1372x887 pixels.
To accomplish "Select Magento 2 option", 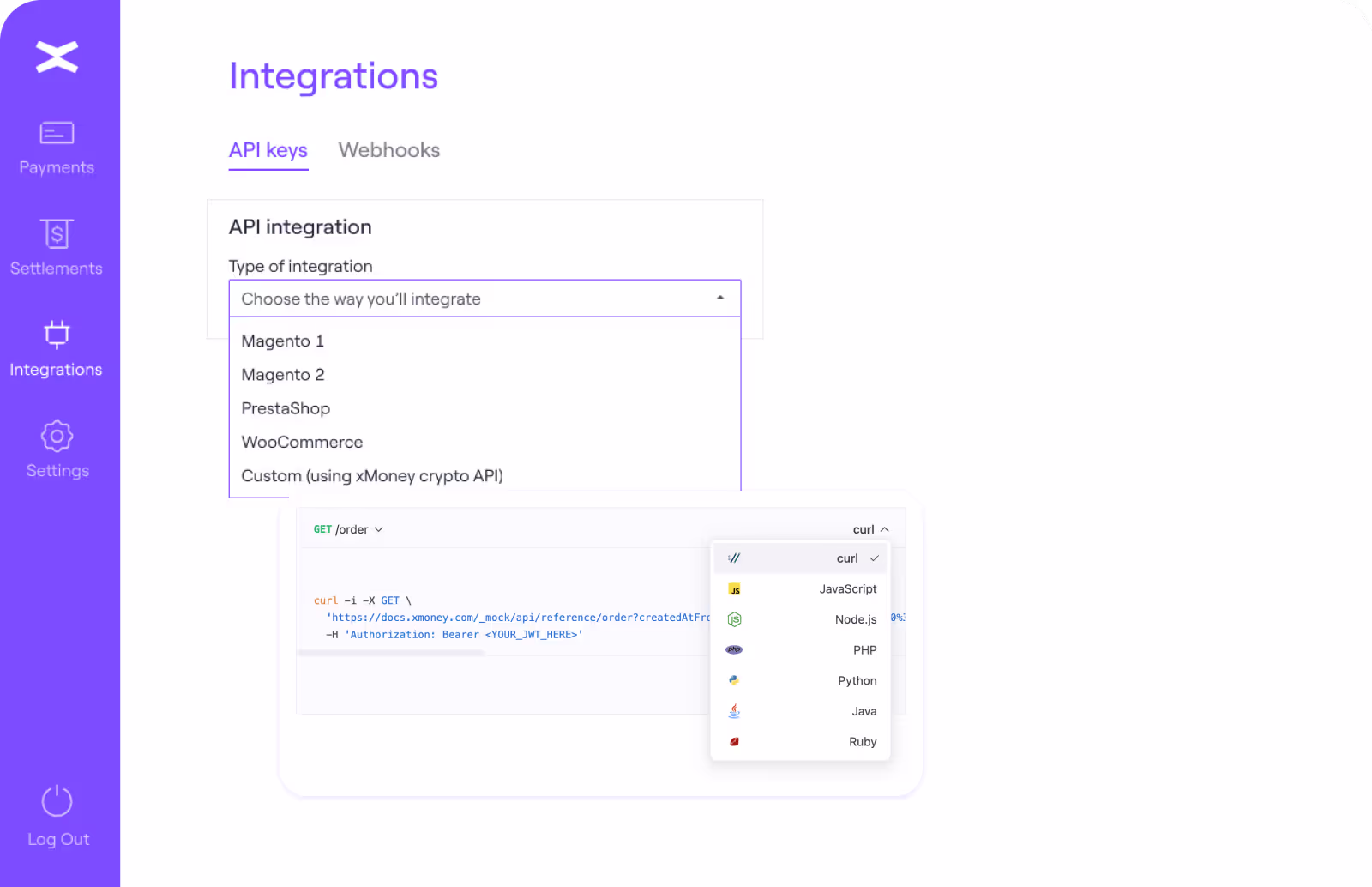I will [x=484, y=375].
